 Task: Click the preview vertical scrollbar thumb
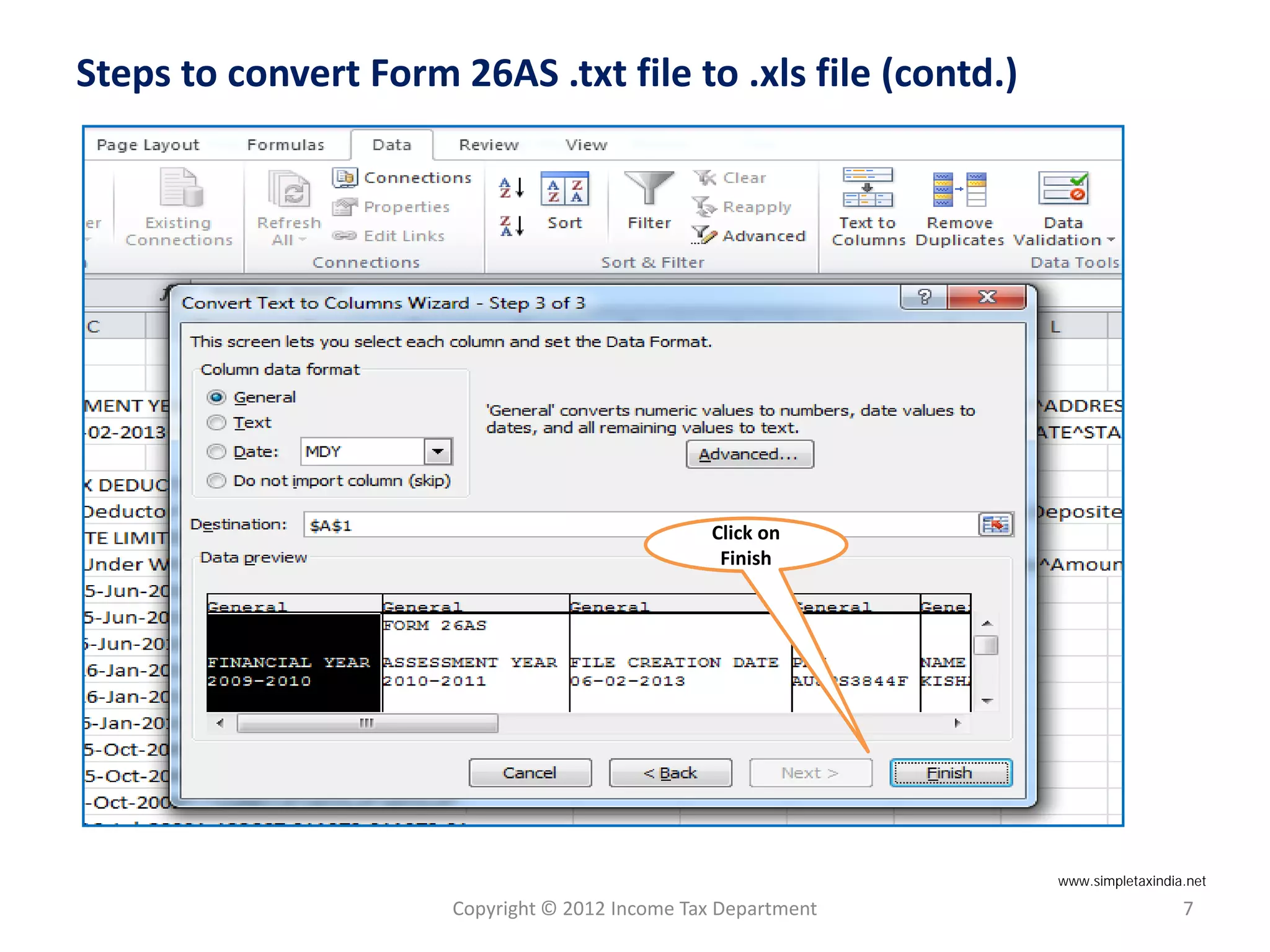click(x=986, y=645)
